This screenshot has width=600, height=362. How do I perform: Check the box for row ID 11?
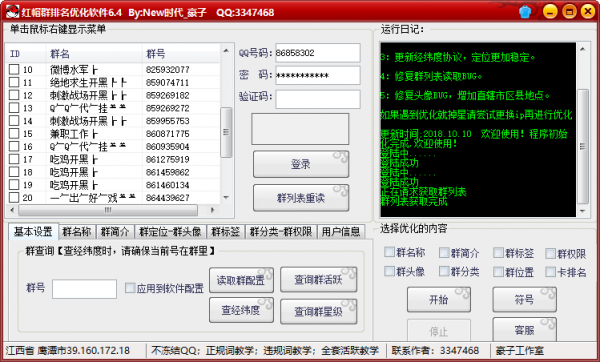14,82
